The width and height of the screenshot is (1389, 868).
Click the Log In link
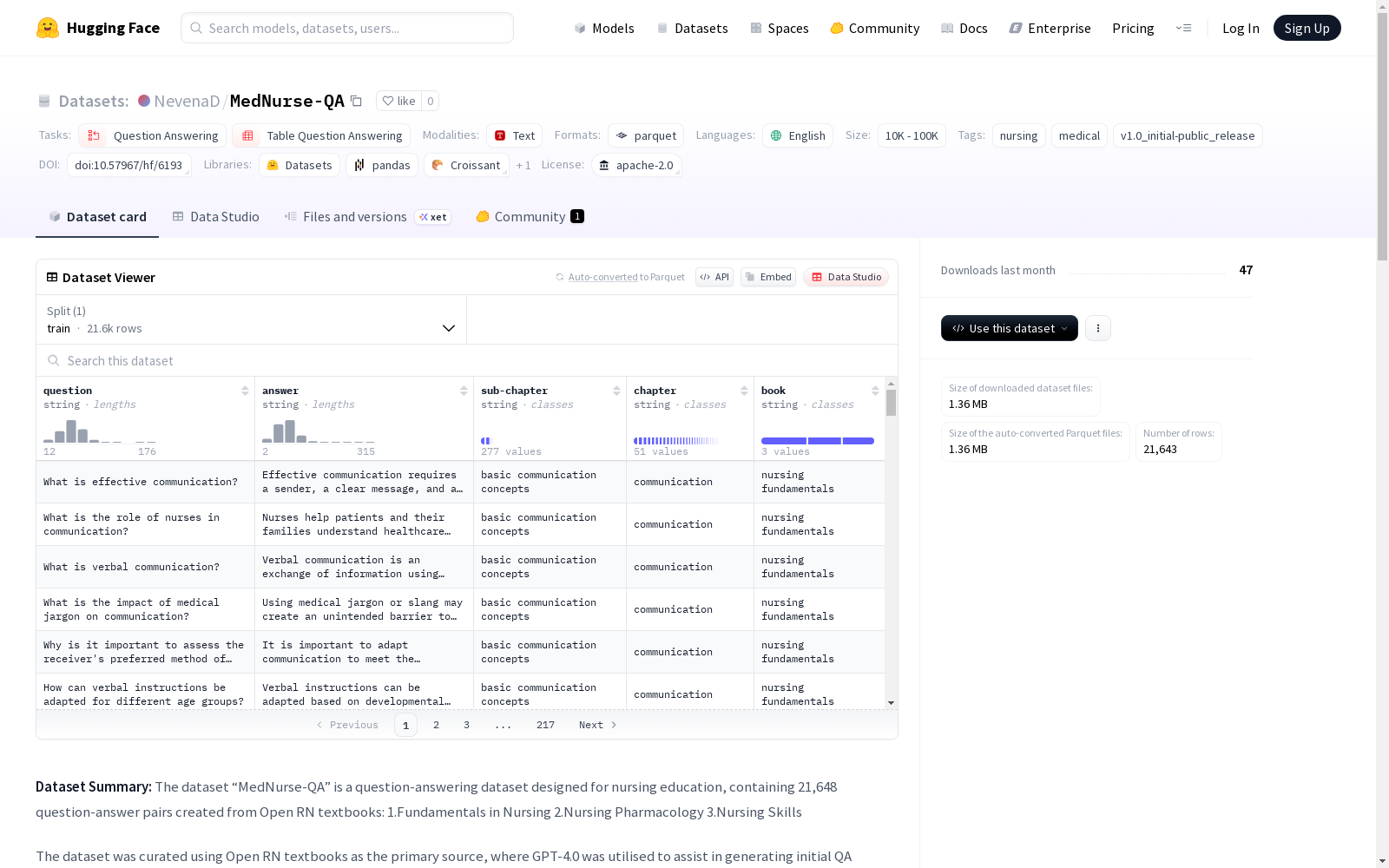(1241, 28)
